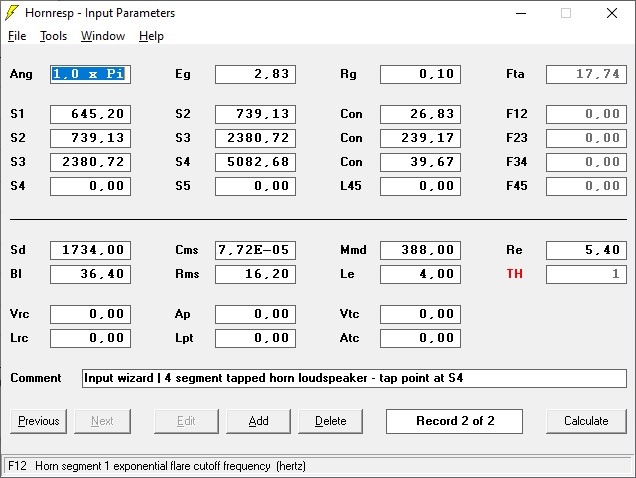Viewport: 636px width, 478px height.
Task: Click the Ang label
Action: pyautogui.click(x=21, y=74)
